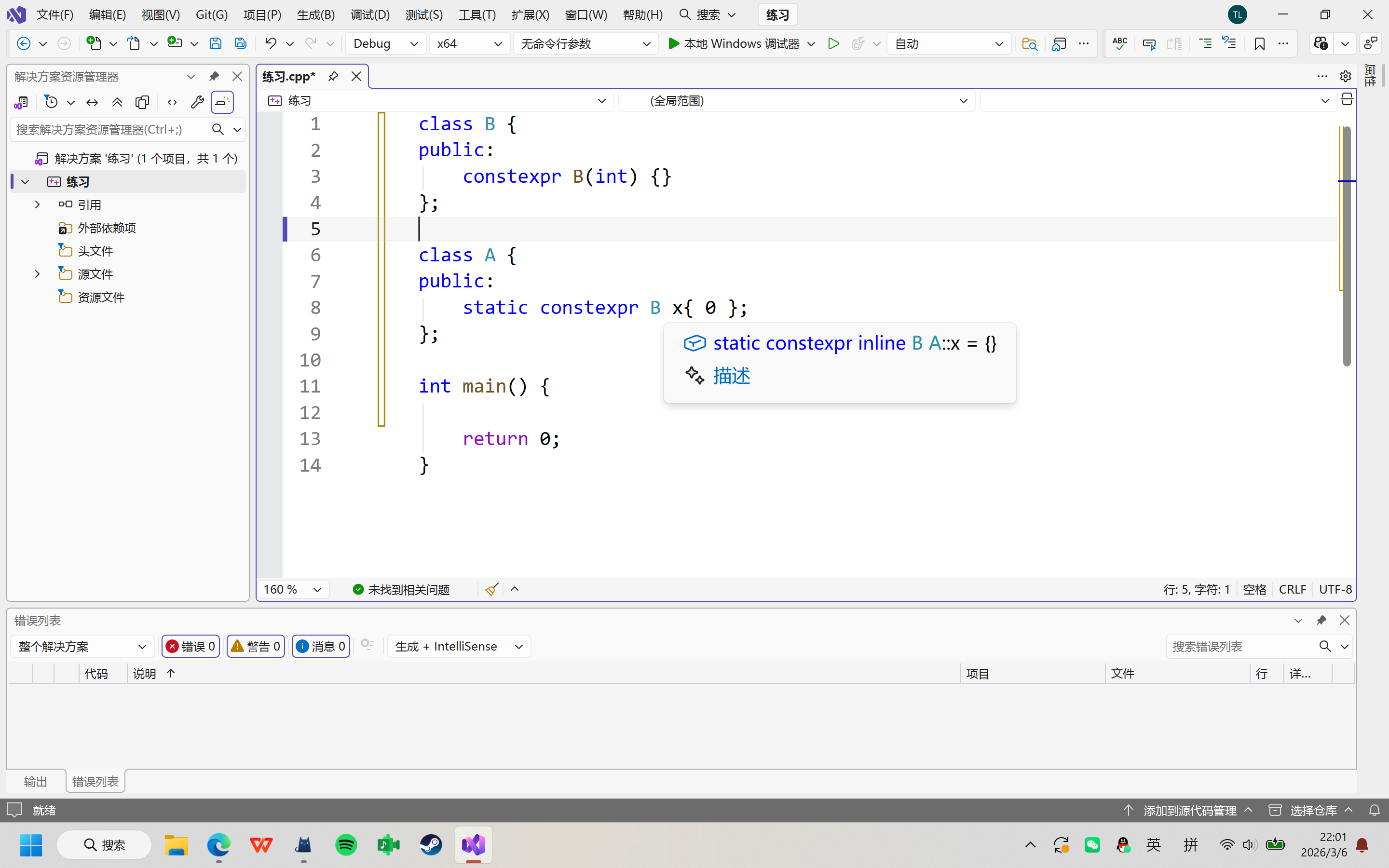
Task: Start without debugging using hollow green play icon
Action: click(x=833, y=43)
